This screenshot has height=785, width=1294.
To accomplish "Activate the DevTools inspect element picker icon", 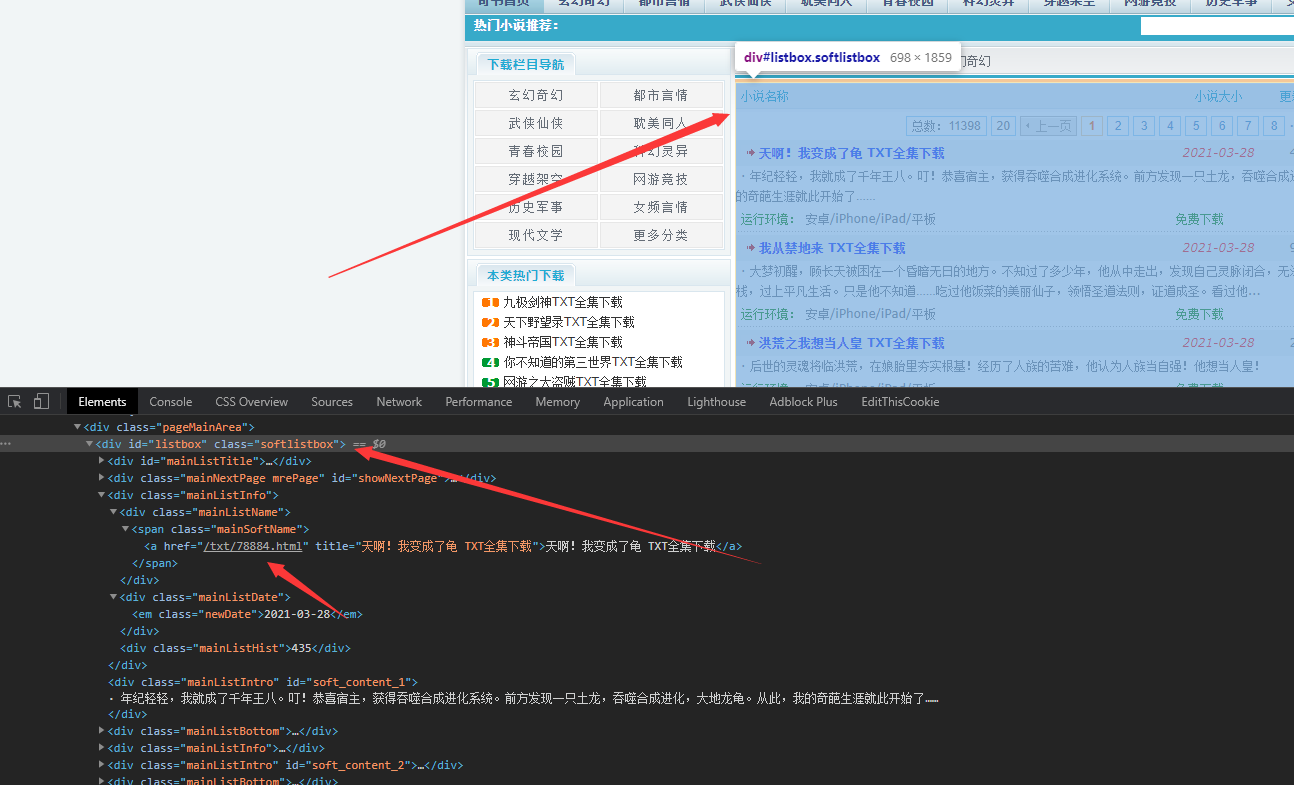I will [15, 401].
